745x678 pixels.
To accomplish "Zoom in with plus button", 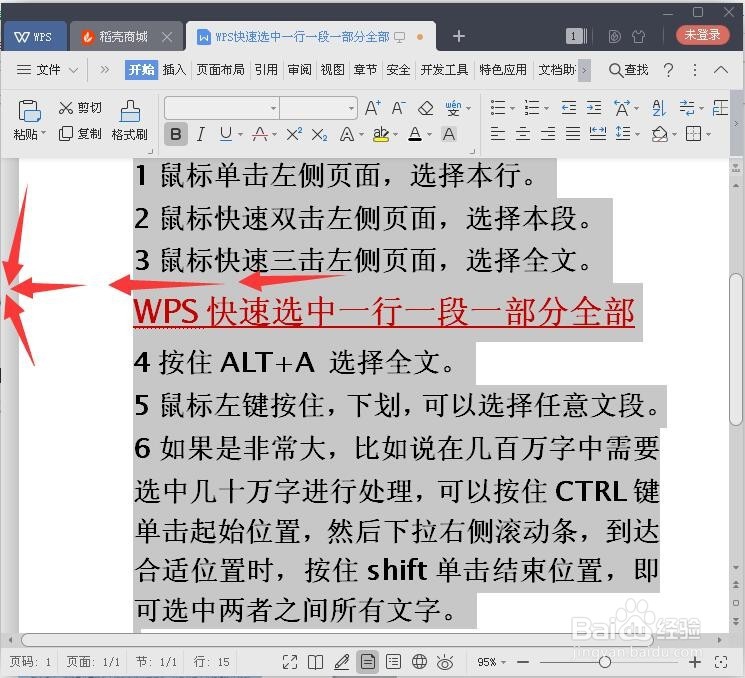I will 695,662.
